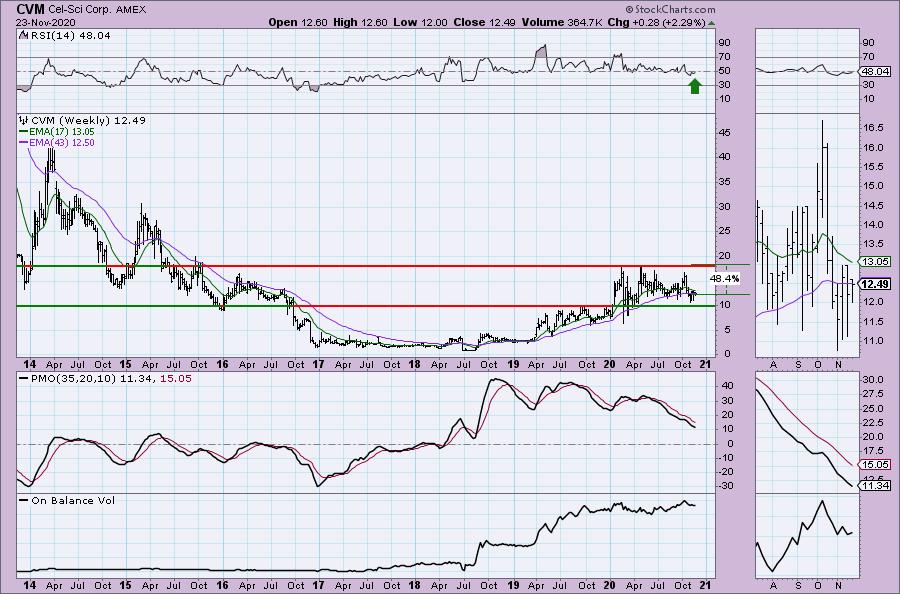Viewport: 900px width, 594px height.
Task: Click the Chg +0.28 (+2.29%) value
Action: pyautogui.click(x=657, y=22)
